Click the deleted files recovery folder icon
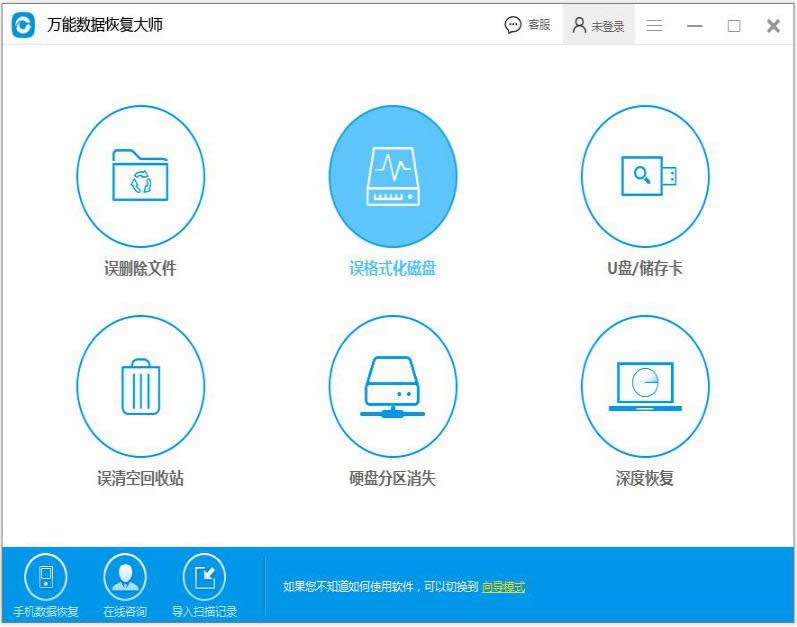This screenshot has width=797, height=627. click(x=140, y=176)
